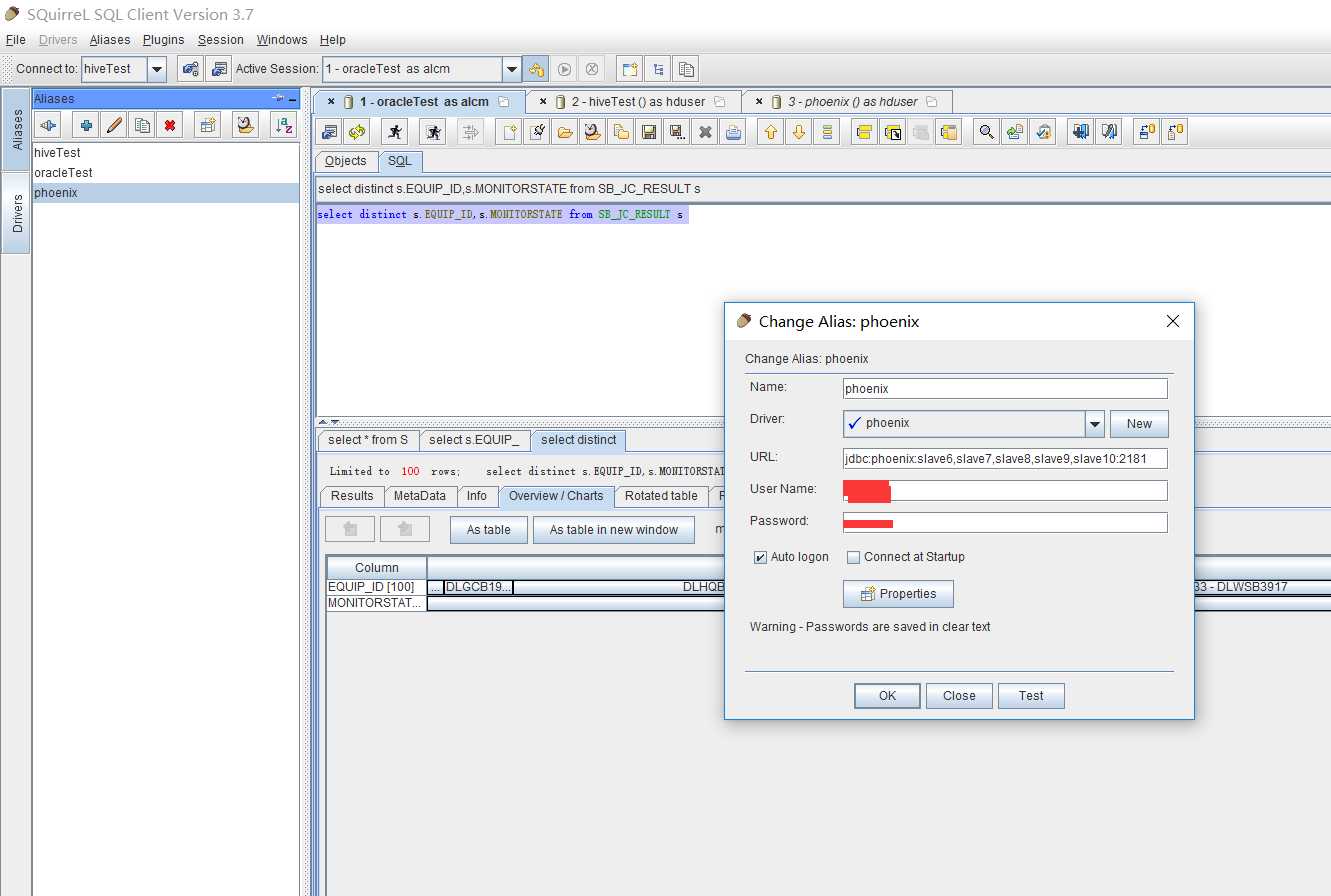This screenshot has height=896, width=1331.
Task: Open alias properties icon in Aliases toolbar
Action: [207, 125]
